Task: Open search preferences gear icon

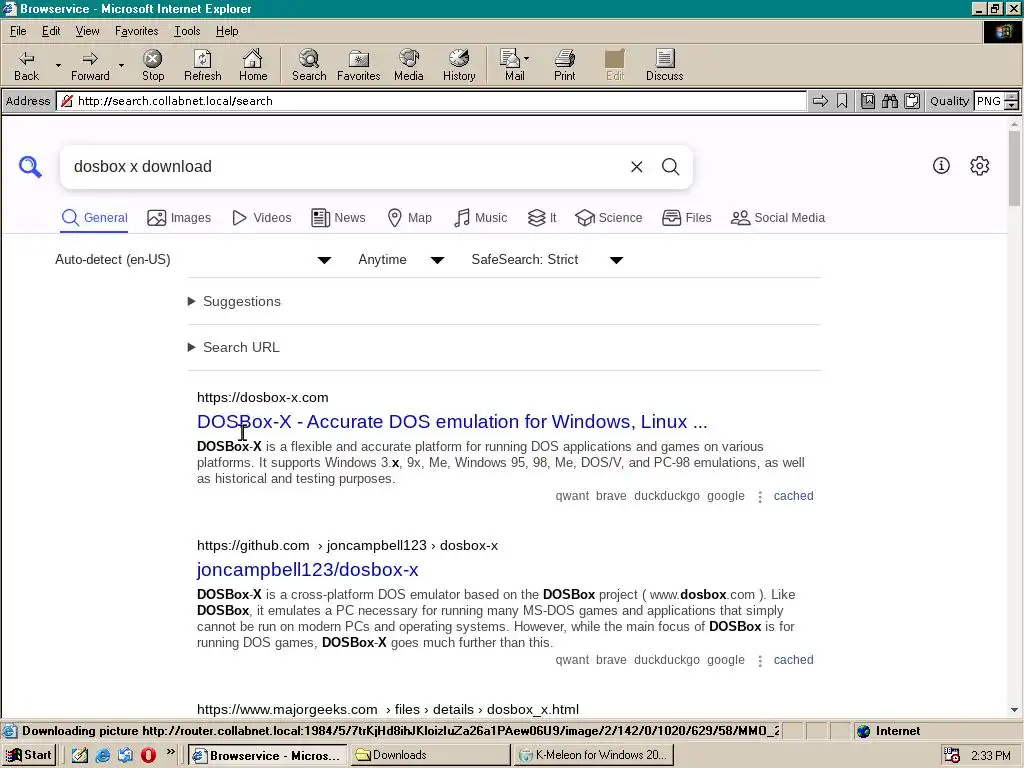Action: coord(980,166)
